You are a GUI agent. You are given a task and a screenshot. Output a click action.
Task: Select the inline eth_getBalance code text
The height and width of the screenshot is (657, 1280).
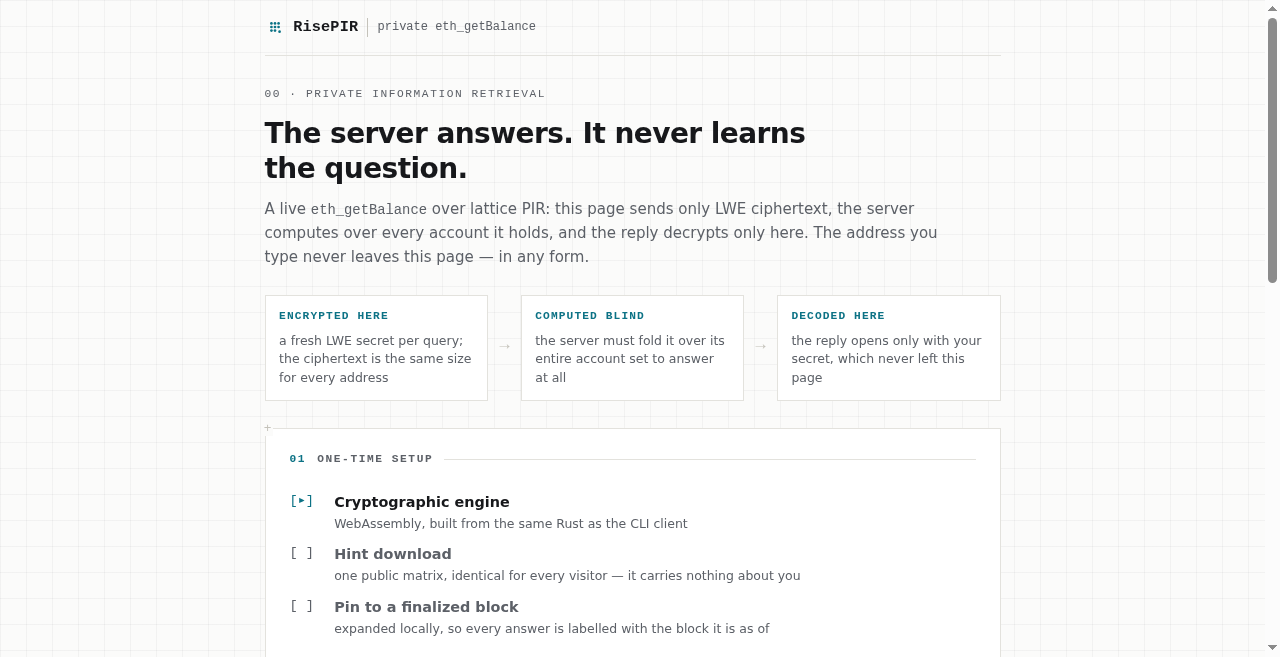pos(369,209)
